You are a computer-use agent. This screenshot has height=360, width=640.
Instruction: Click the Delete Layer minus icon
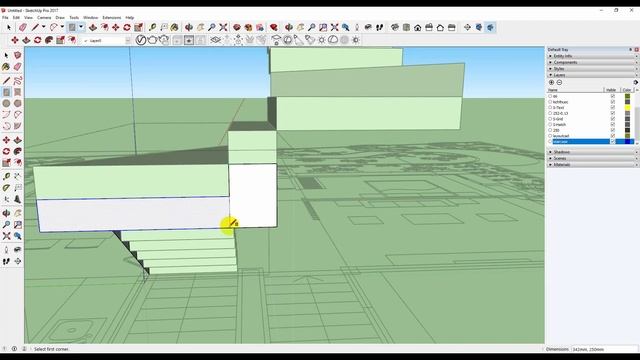pos(559,82)
